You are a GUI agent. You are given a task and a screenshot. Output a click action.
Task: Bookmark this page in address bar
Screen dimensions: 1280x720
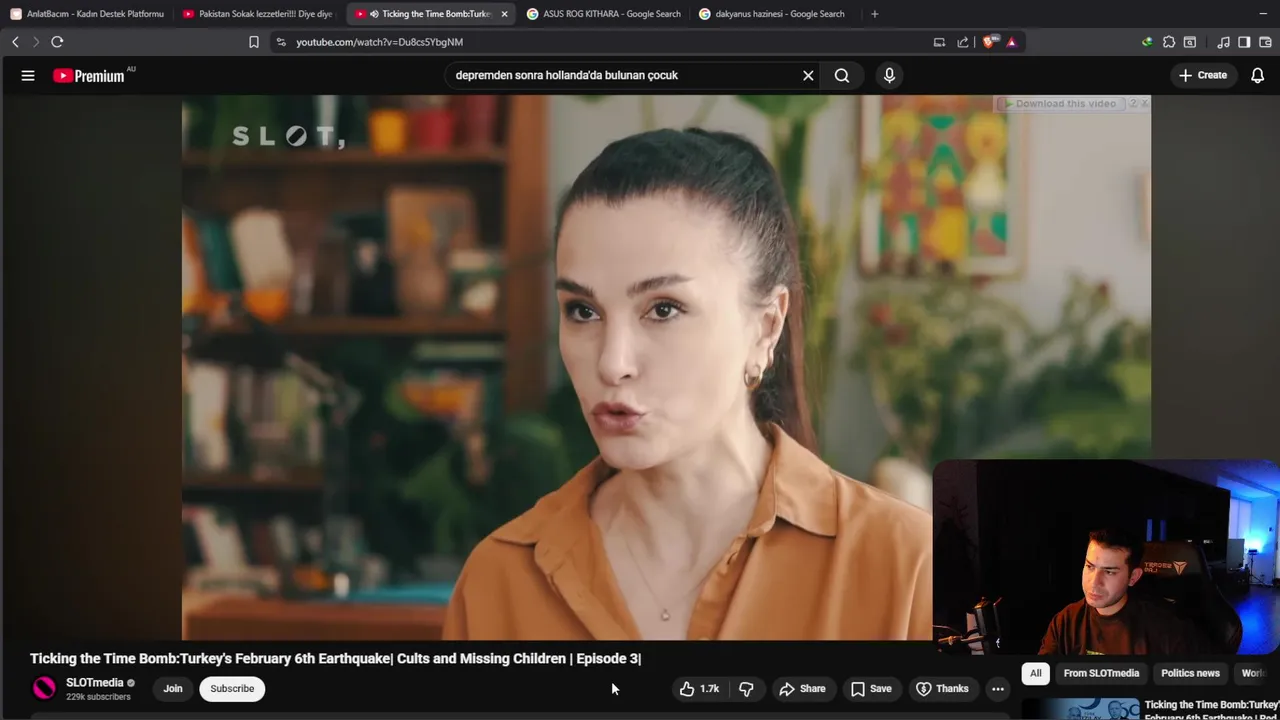[x=254, y=42]
